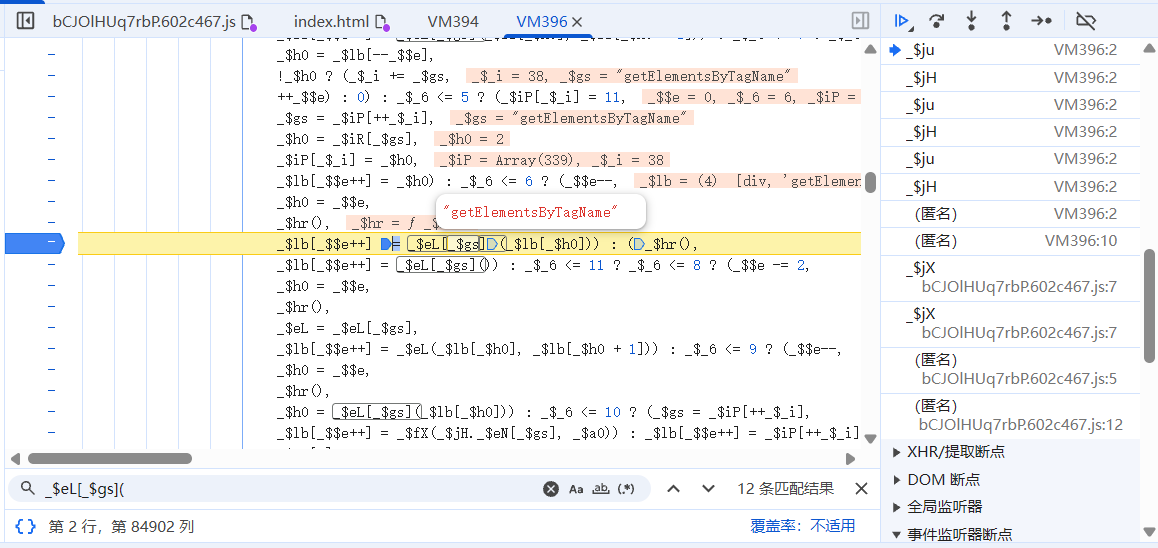Toggle match case in search

click(x=576, y=489)
